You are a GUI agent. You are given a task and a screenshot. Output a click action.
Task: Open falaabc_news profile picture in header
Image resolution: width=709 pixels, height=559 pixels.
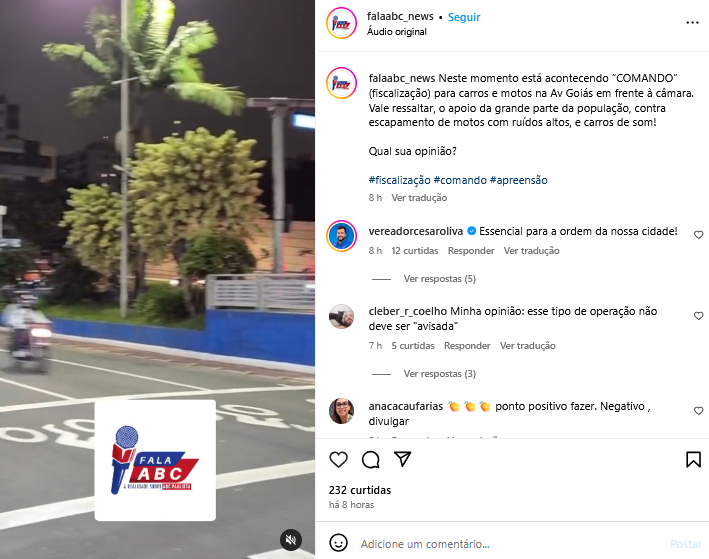coord(341,23)
